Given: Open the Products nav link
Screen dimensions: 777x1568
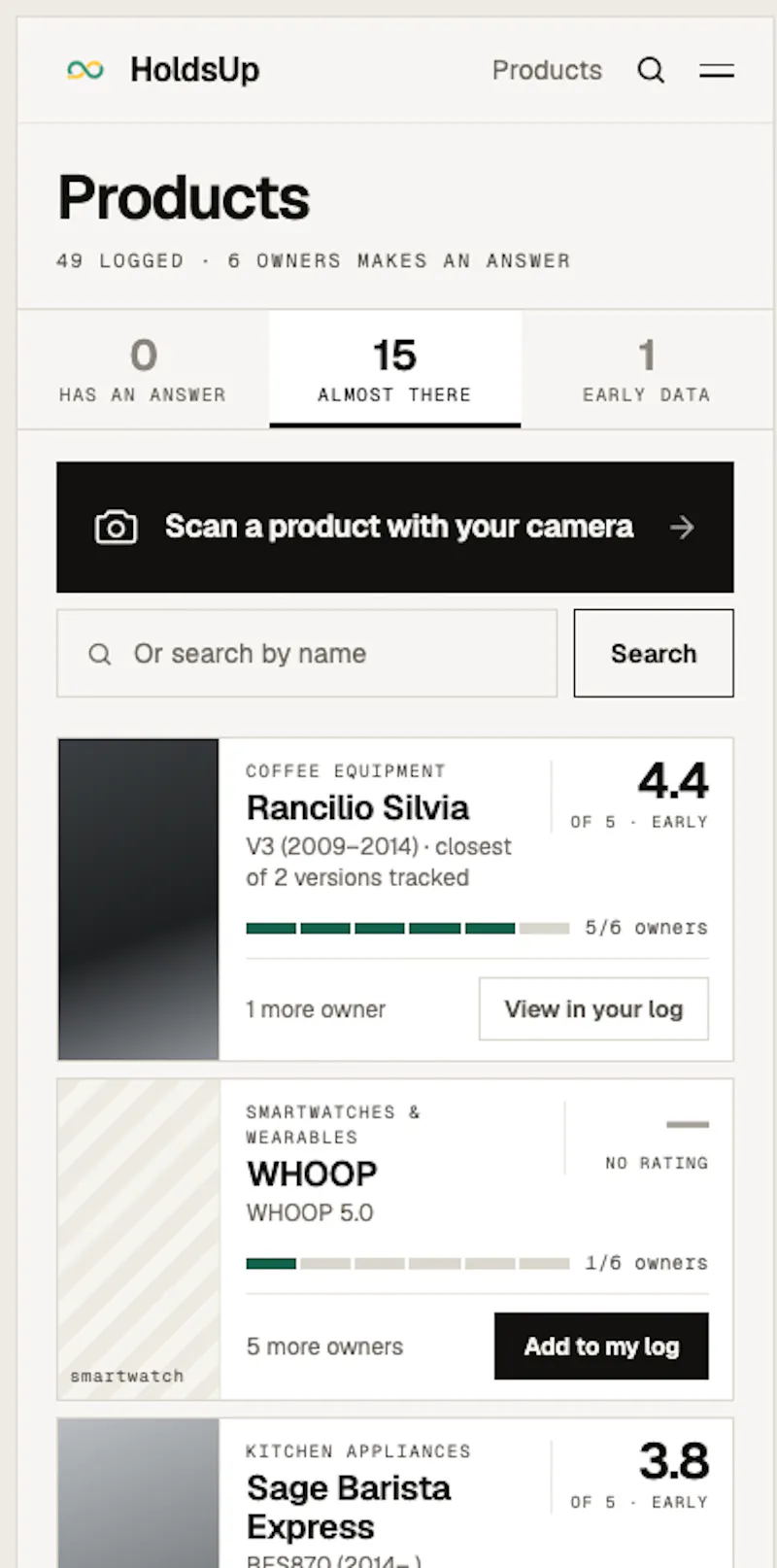Looking at the screenshot, I should point(547,70).
